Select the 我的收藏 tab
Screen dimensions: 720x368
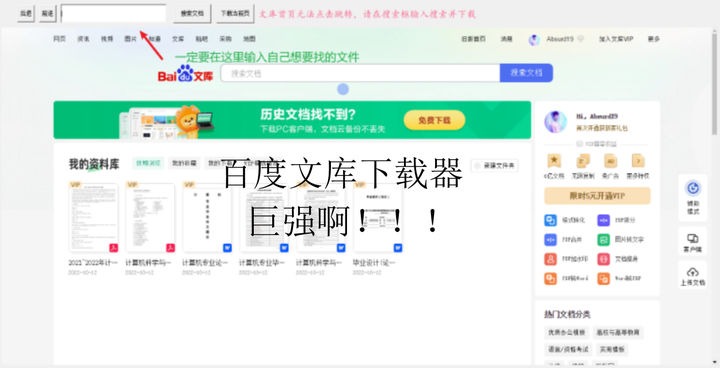[x=184, y=163]
